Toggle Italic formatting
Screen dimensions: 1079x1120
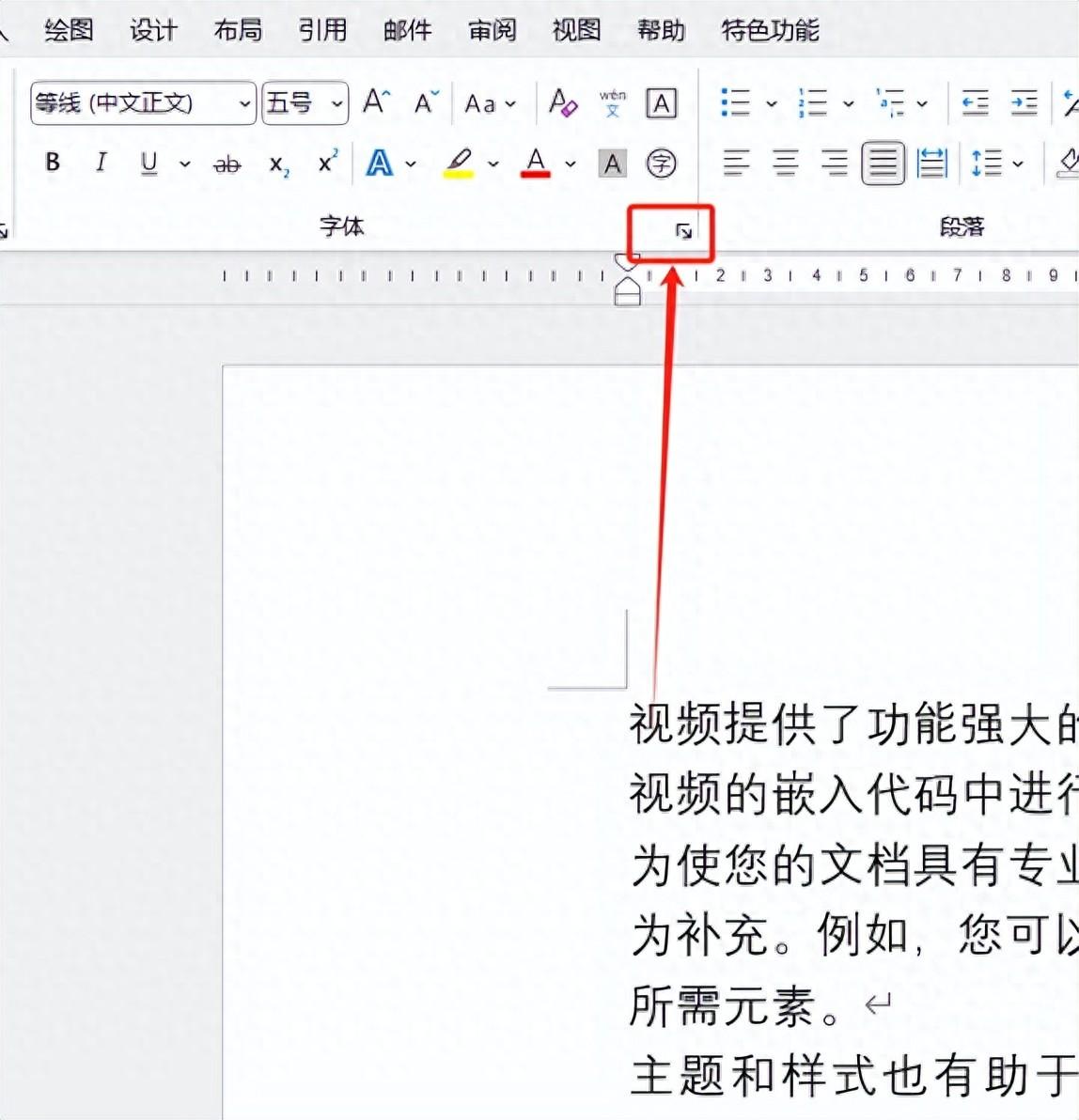point(101,163)
